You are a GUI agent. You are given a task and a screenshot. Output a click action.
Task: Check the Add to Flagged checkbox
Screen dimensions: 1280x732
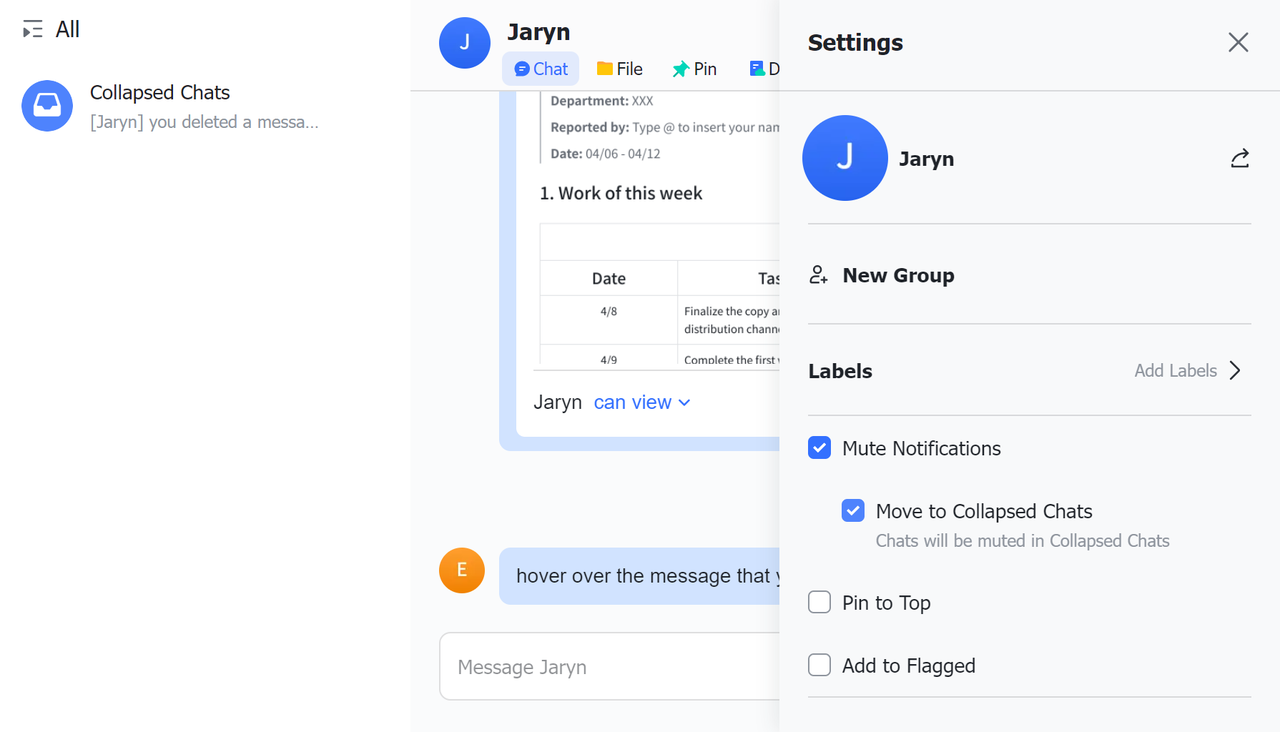pos(819,665)
